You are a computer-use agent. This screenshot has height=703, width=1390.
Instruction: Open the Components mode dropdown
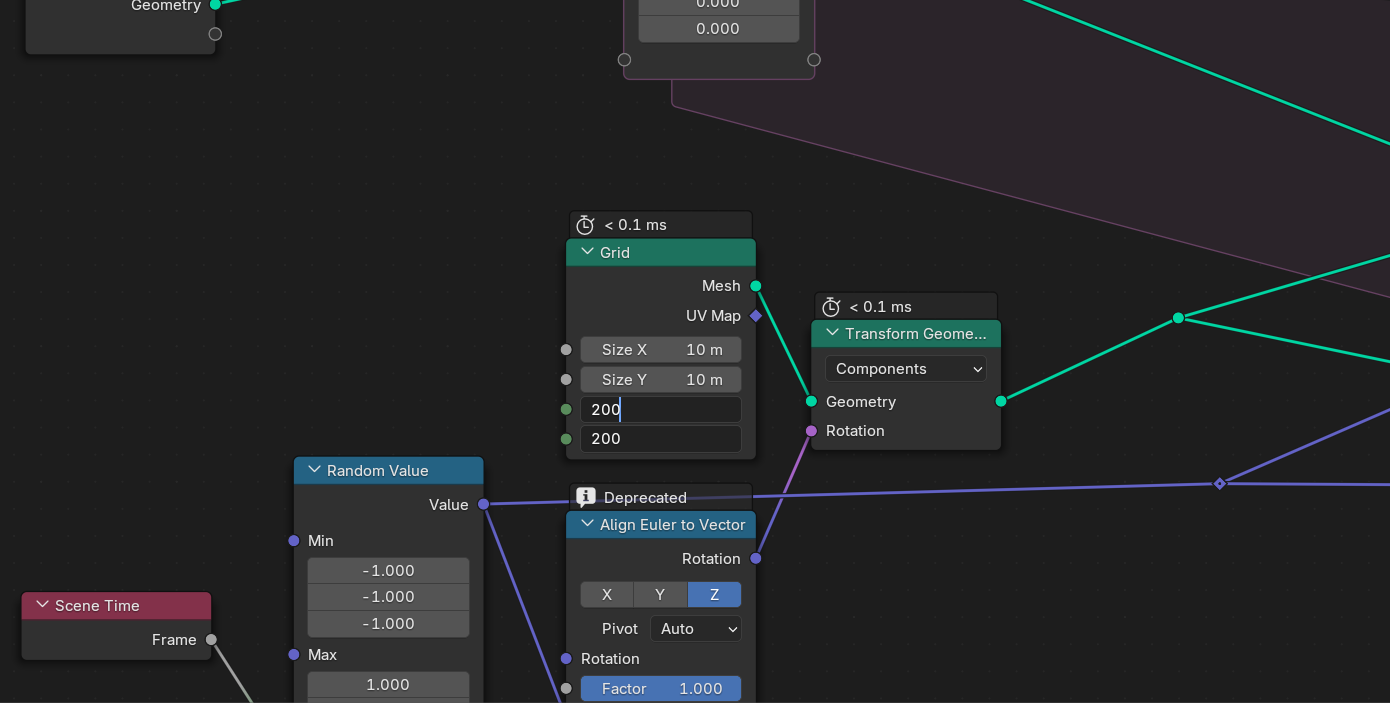[x=906, y=369]
